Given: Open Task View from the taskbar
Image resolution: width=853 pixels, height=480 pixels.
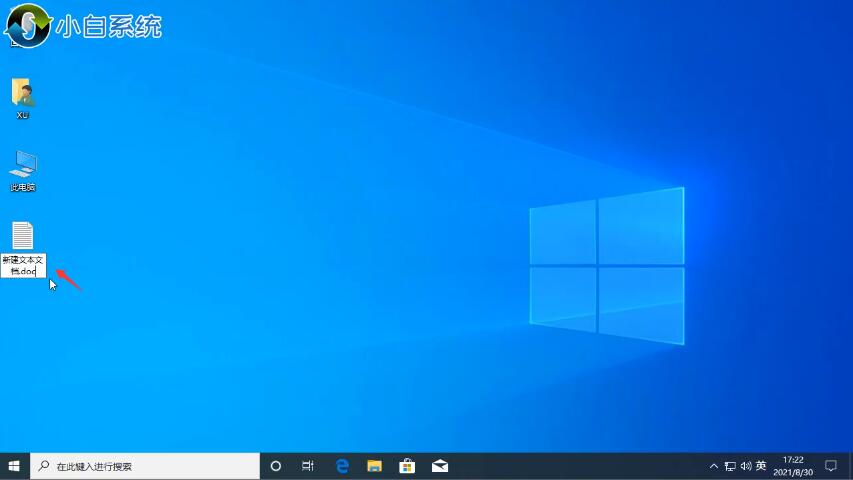Looking at the screenshot, I should pyautogui.click(x=308, y=466).
